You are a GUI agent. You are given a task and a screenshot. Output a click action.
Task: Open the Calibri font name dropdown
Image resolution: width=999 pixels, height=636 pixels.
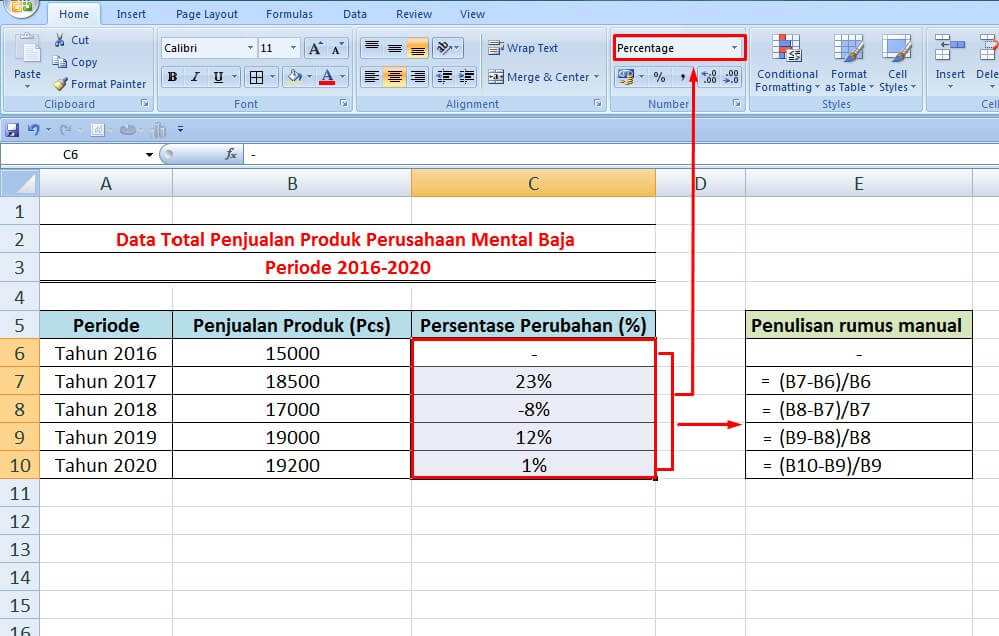tap(251, 47)
